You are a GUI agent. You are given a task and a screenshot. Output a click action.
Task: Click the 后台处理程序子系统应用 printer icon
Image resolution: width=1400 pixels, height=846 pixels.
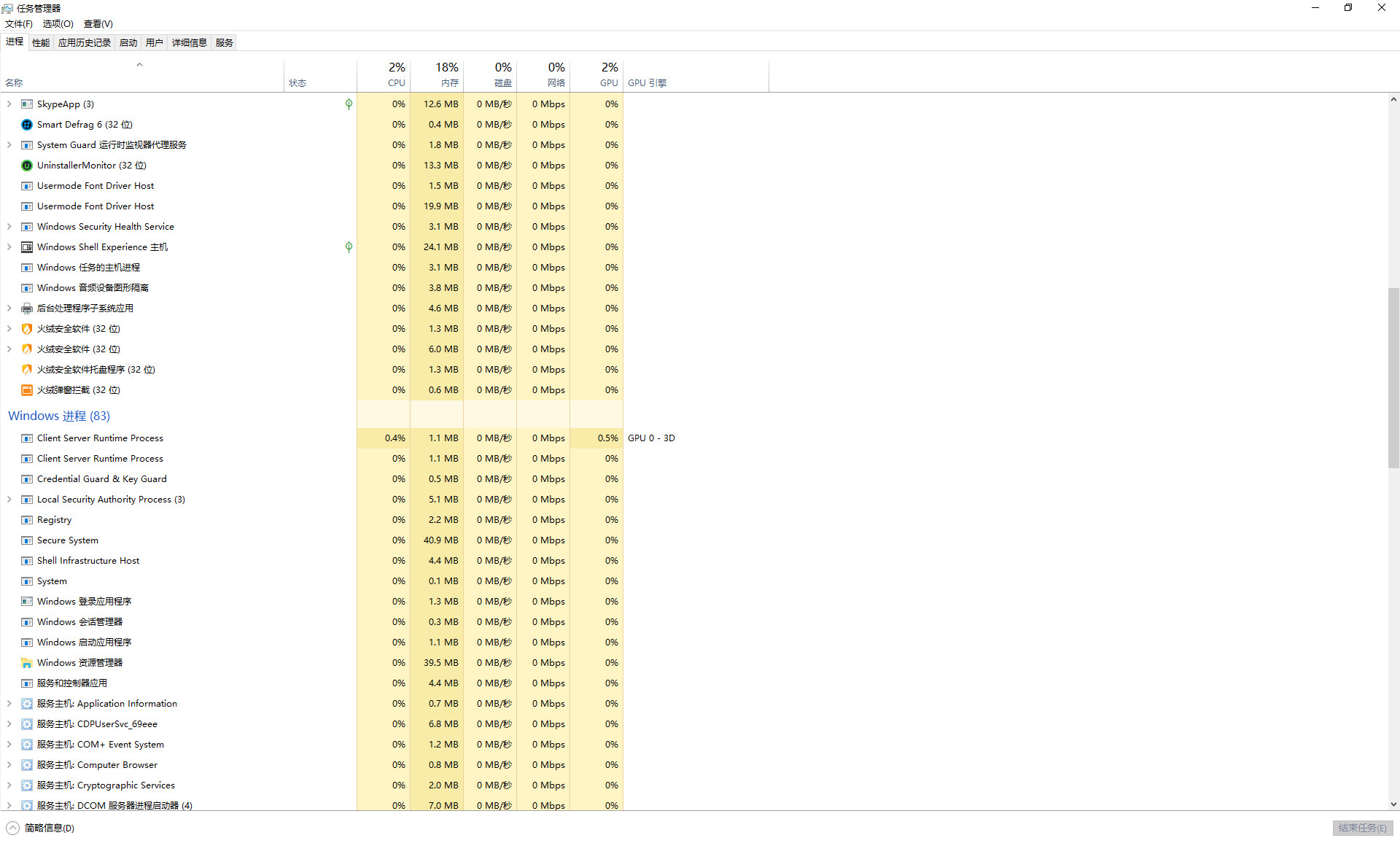coord(27,308)
